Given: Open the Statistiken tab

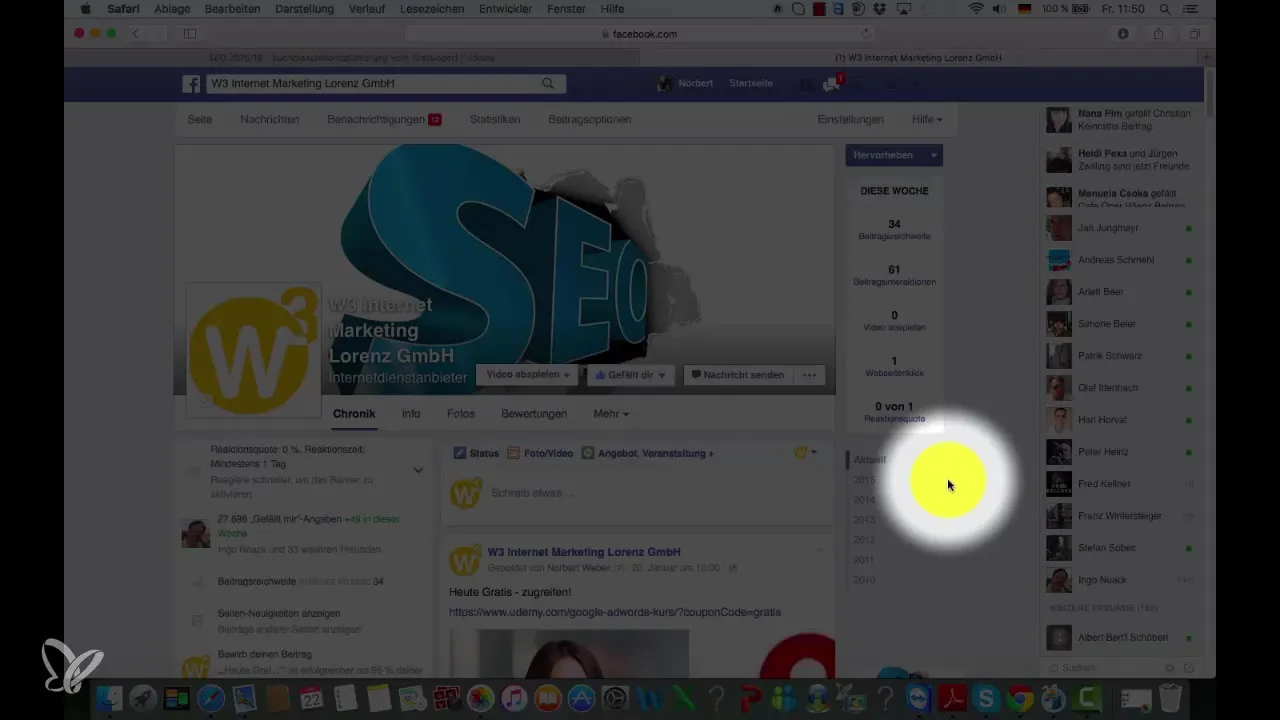Looking at the screenshot, I should [495, 119].
